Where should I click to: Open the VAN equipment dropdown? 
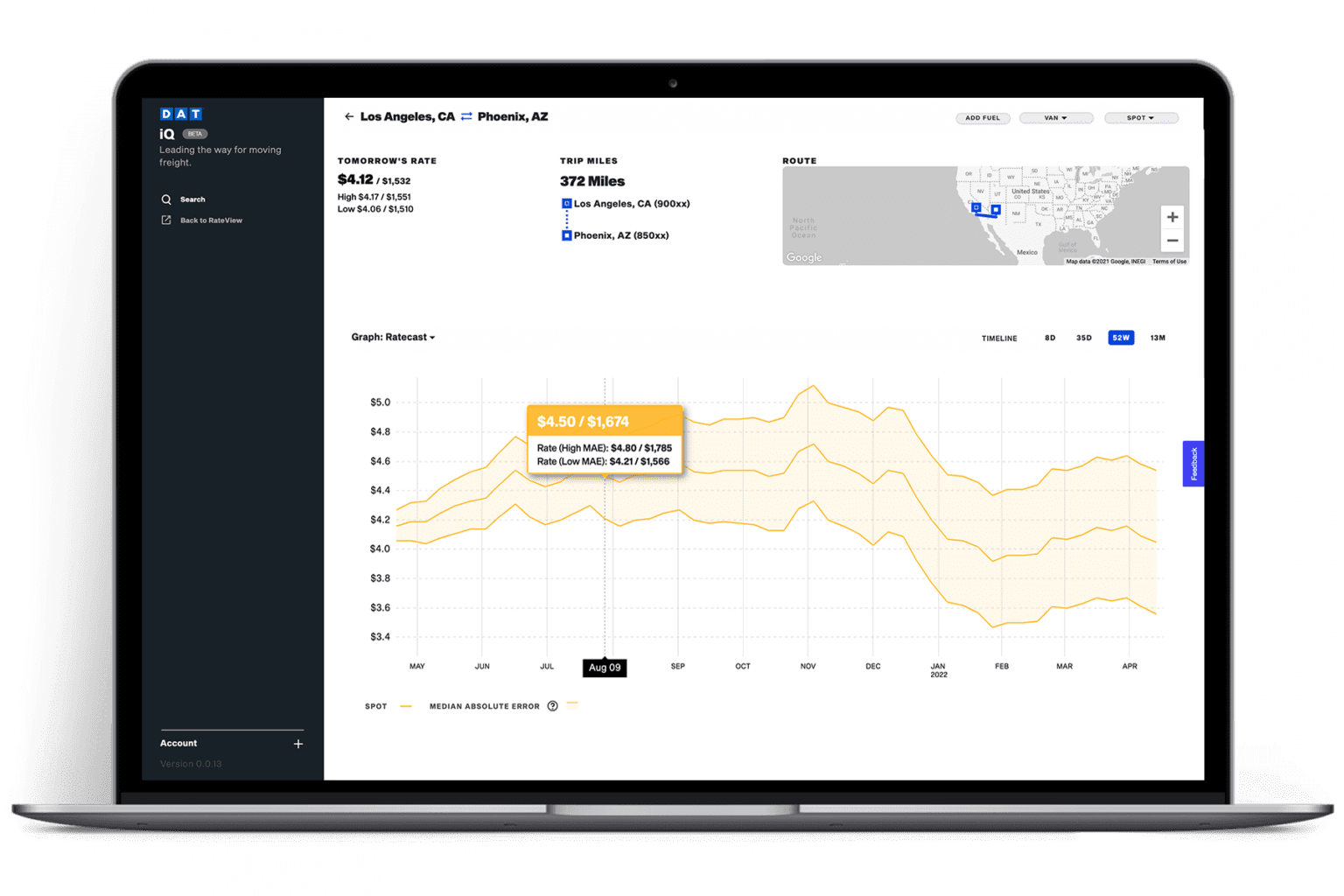click(1055, 117)
